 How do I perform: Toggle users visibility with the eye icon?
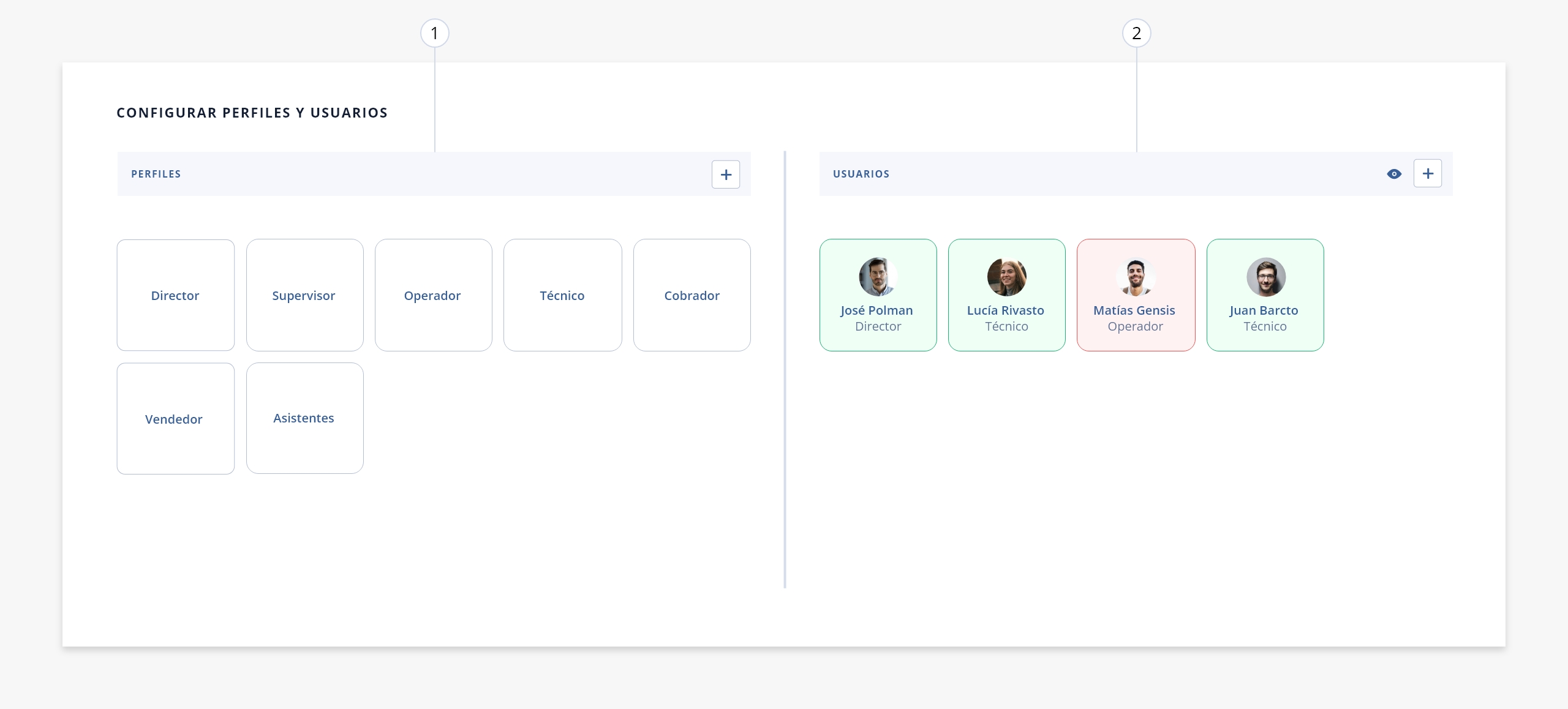(x=1394, y=174)
